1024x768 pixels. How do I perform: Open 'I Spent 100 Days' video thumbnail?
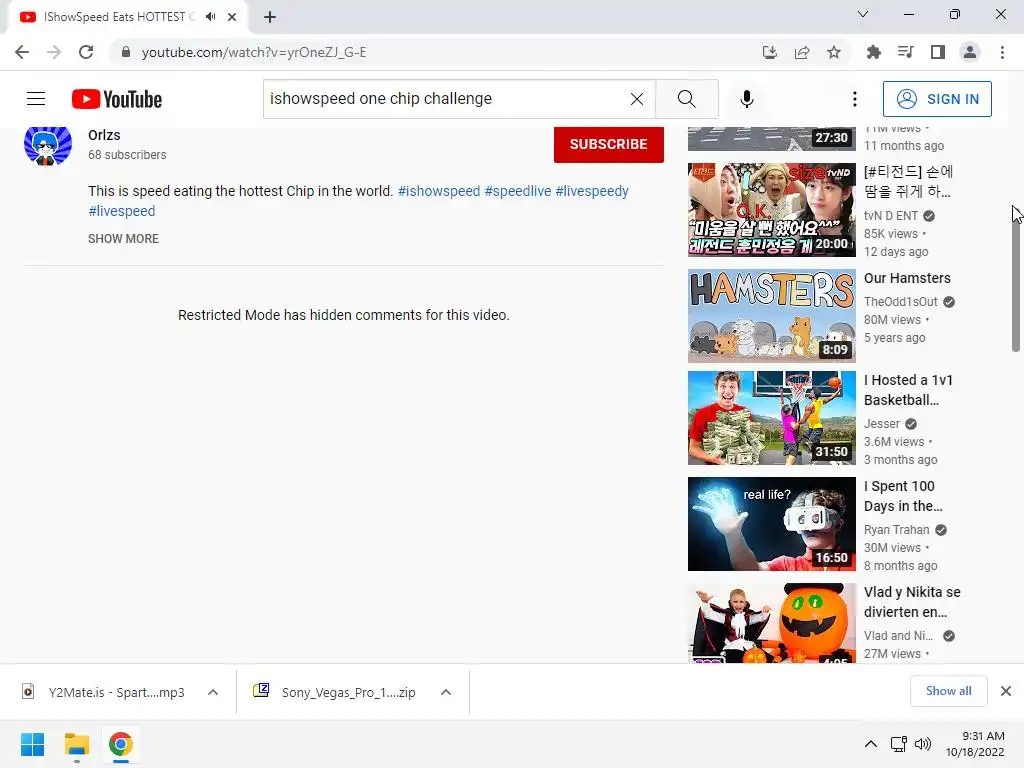(x=771, y=524)
